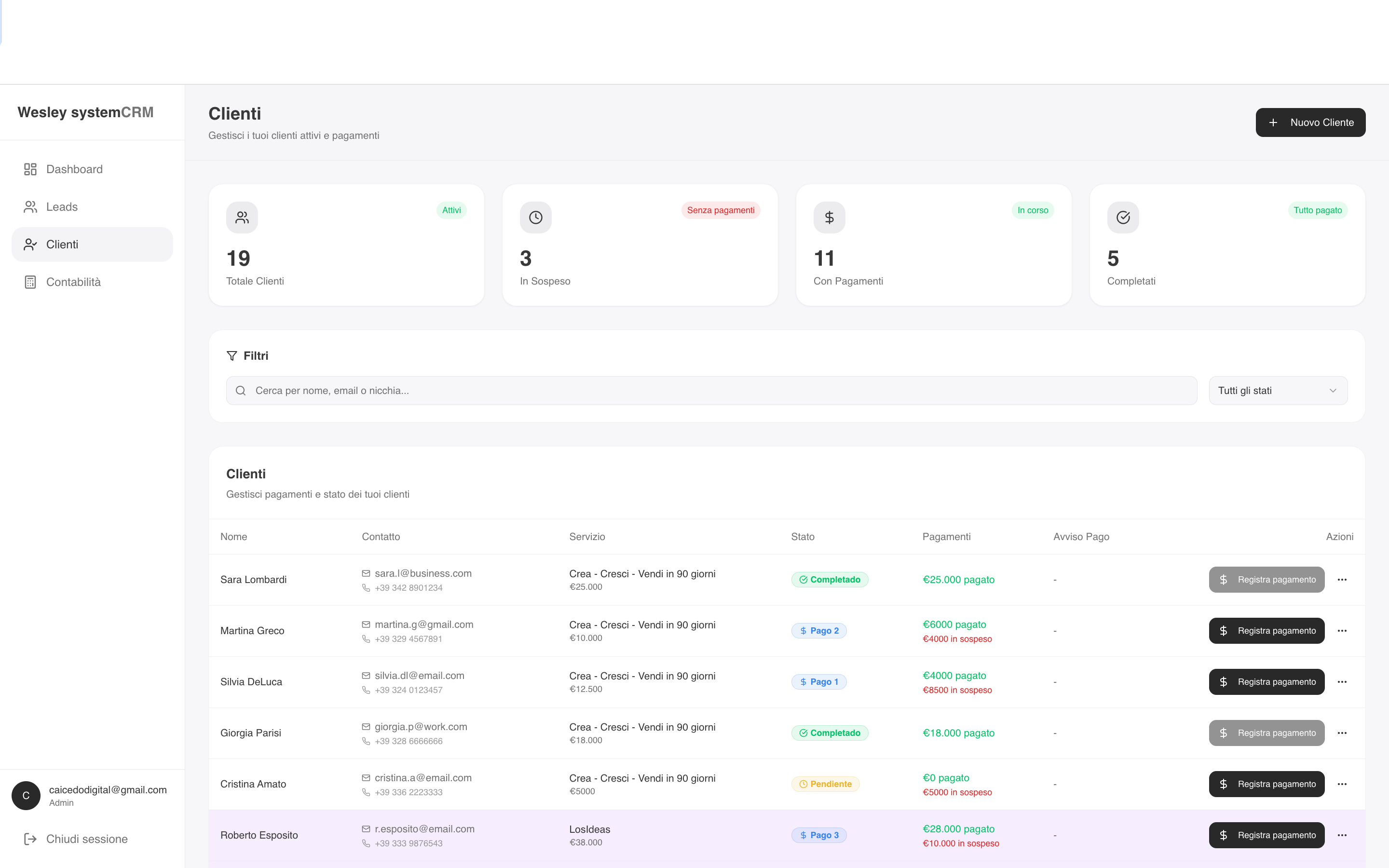Click Completado badge for Giorgia Parisi
This screenshot has height=868, width=1389.
(x=830, y=732)
